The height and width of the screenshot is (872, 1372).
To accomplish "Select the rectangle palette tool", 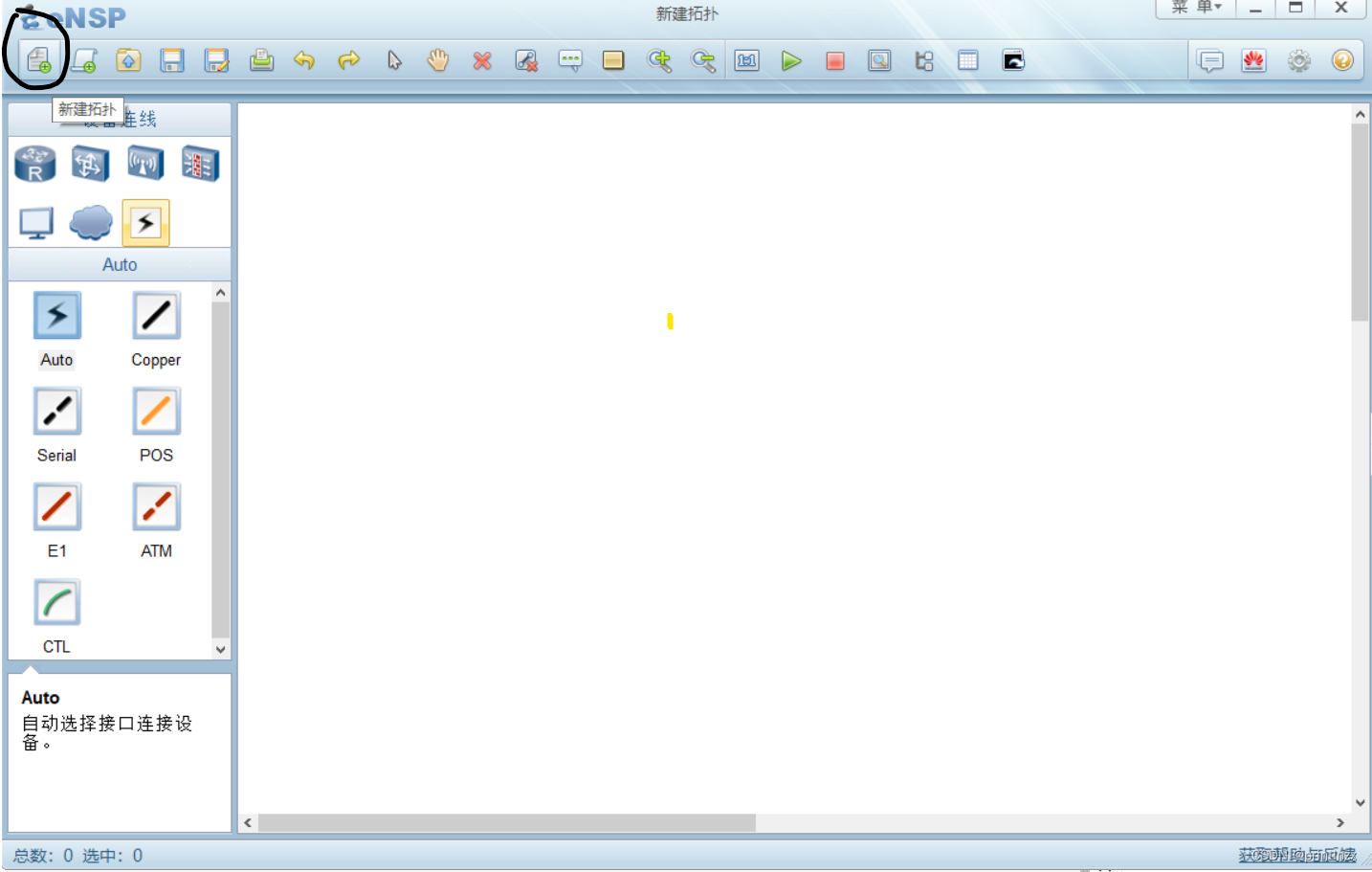I will click(613, 61).
